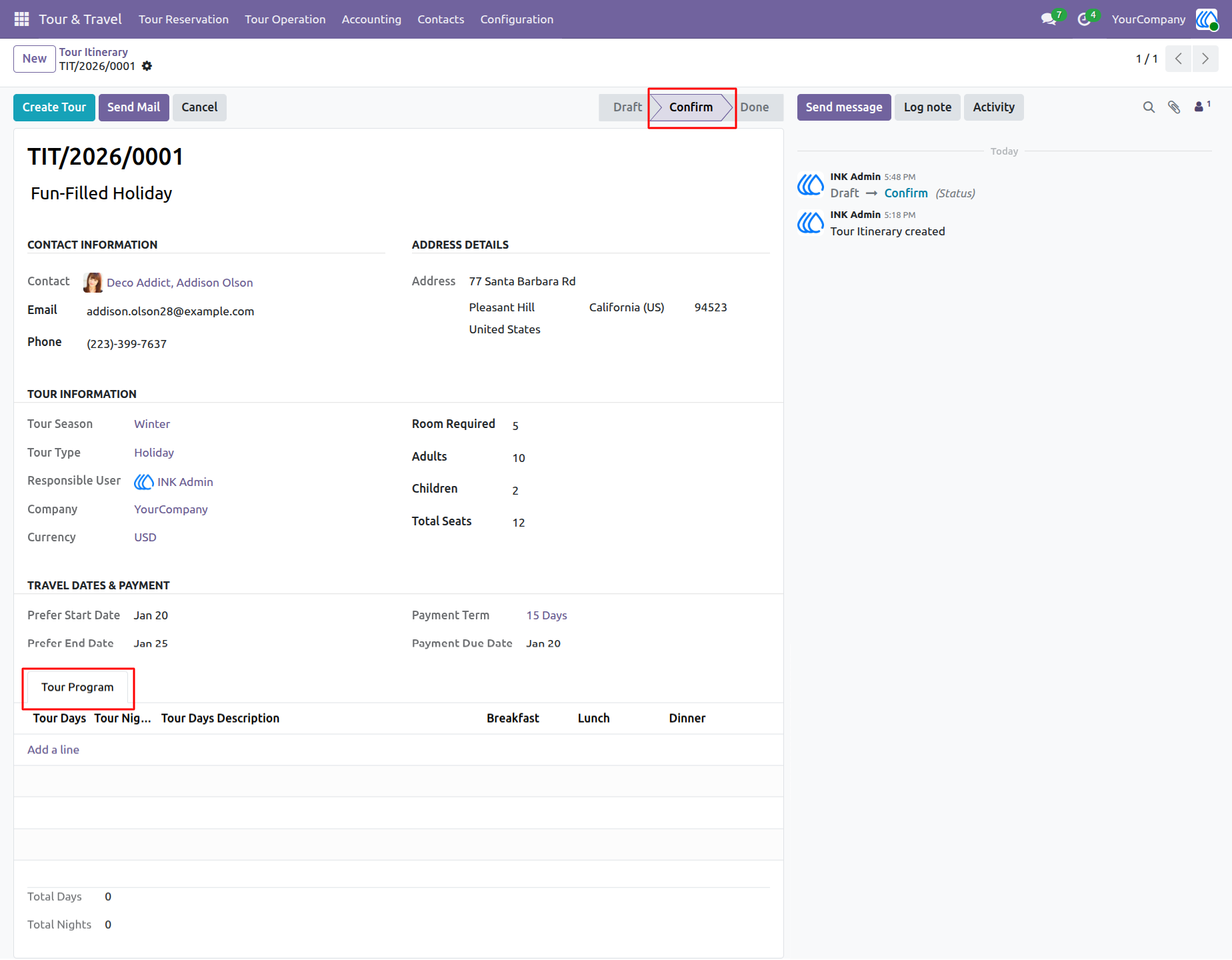This screenshot has height=960, width=1232.
Task: Open Tour Operation menu
Action: (285, 19)
